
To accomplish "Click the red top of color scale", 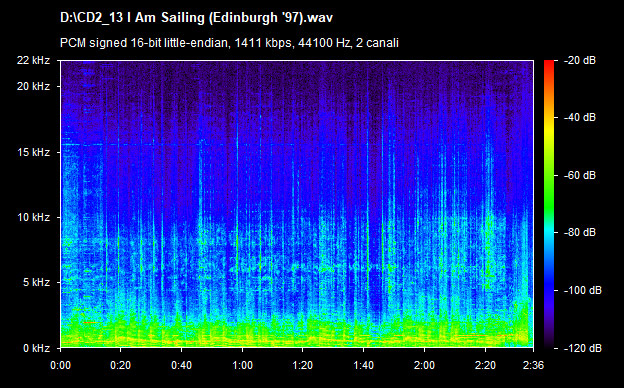I will (549, 64).
